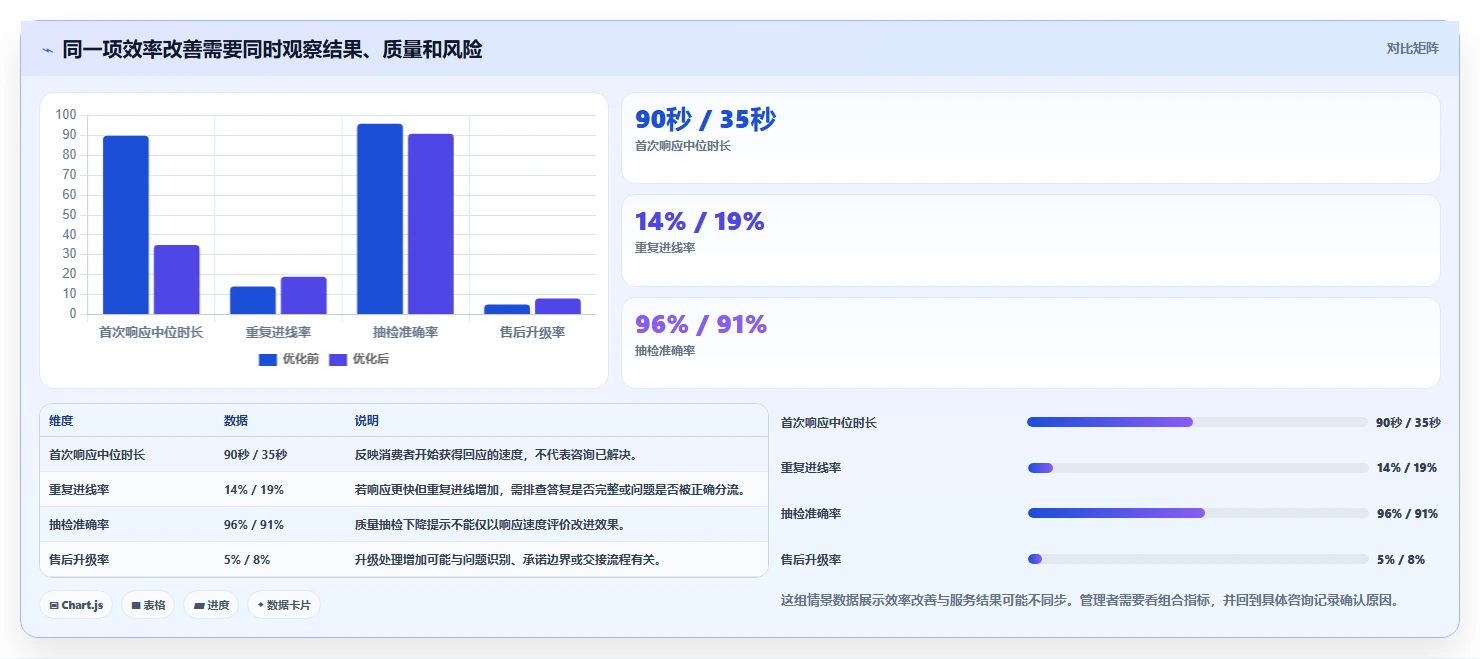
Task: Click the 抽检准确率 progress bar
Action: (1197, 513)
